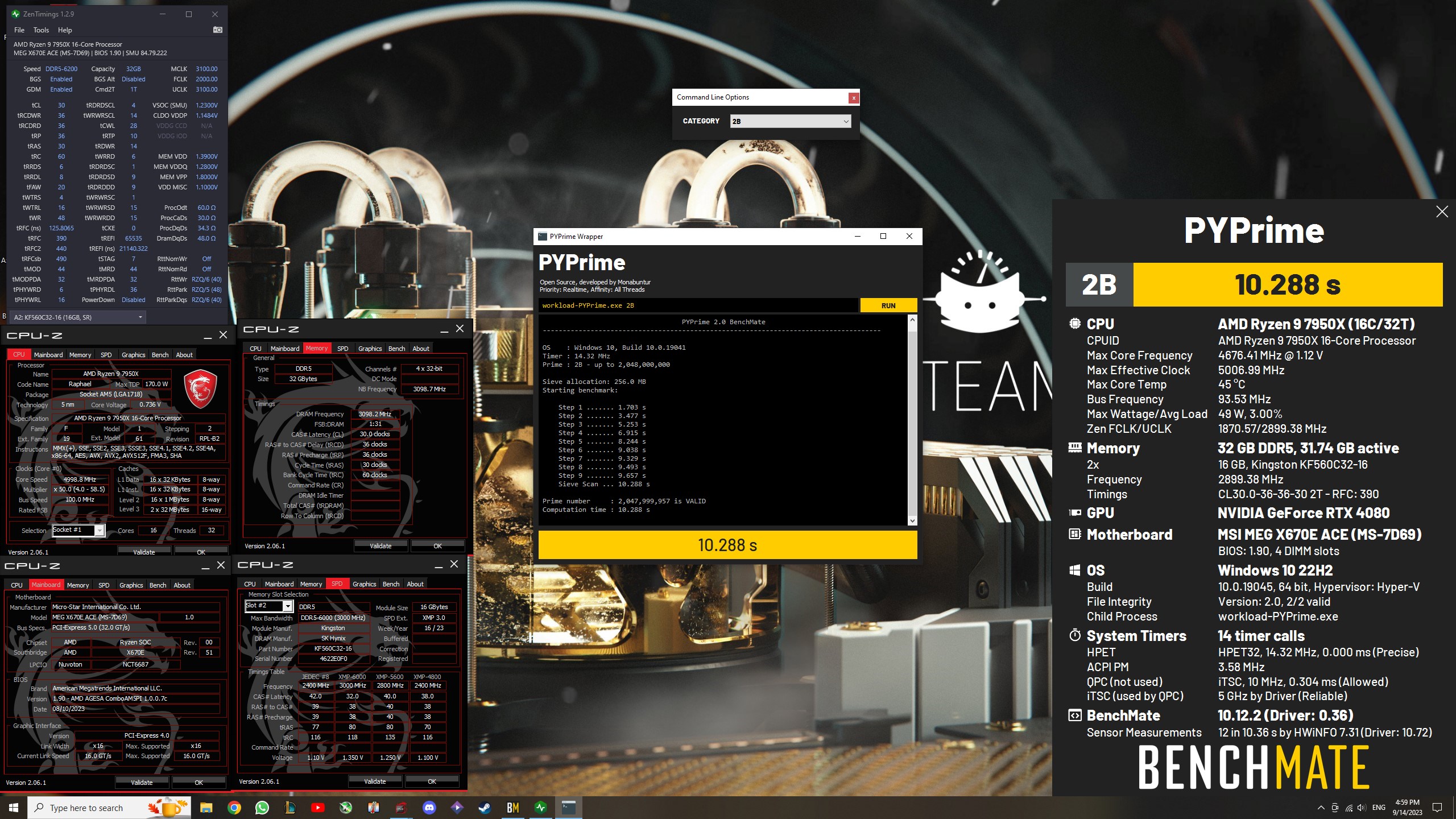Click the Type here to search box

pyautogui.click(x=108, y=808)
